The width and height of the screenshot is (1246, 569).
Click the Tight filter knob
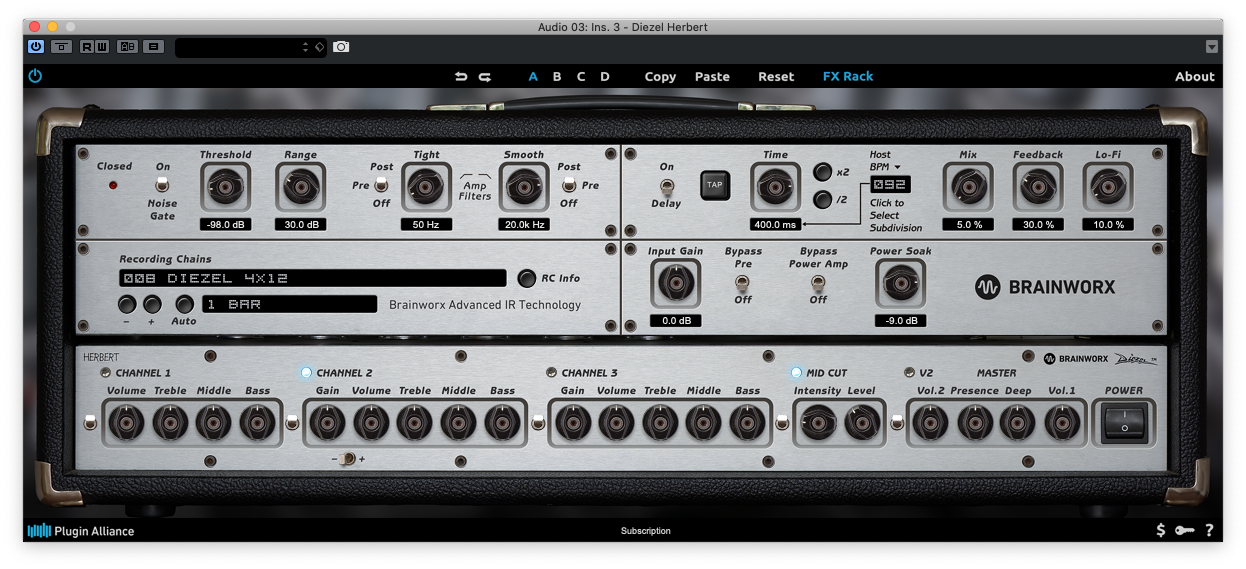point(426,187)
